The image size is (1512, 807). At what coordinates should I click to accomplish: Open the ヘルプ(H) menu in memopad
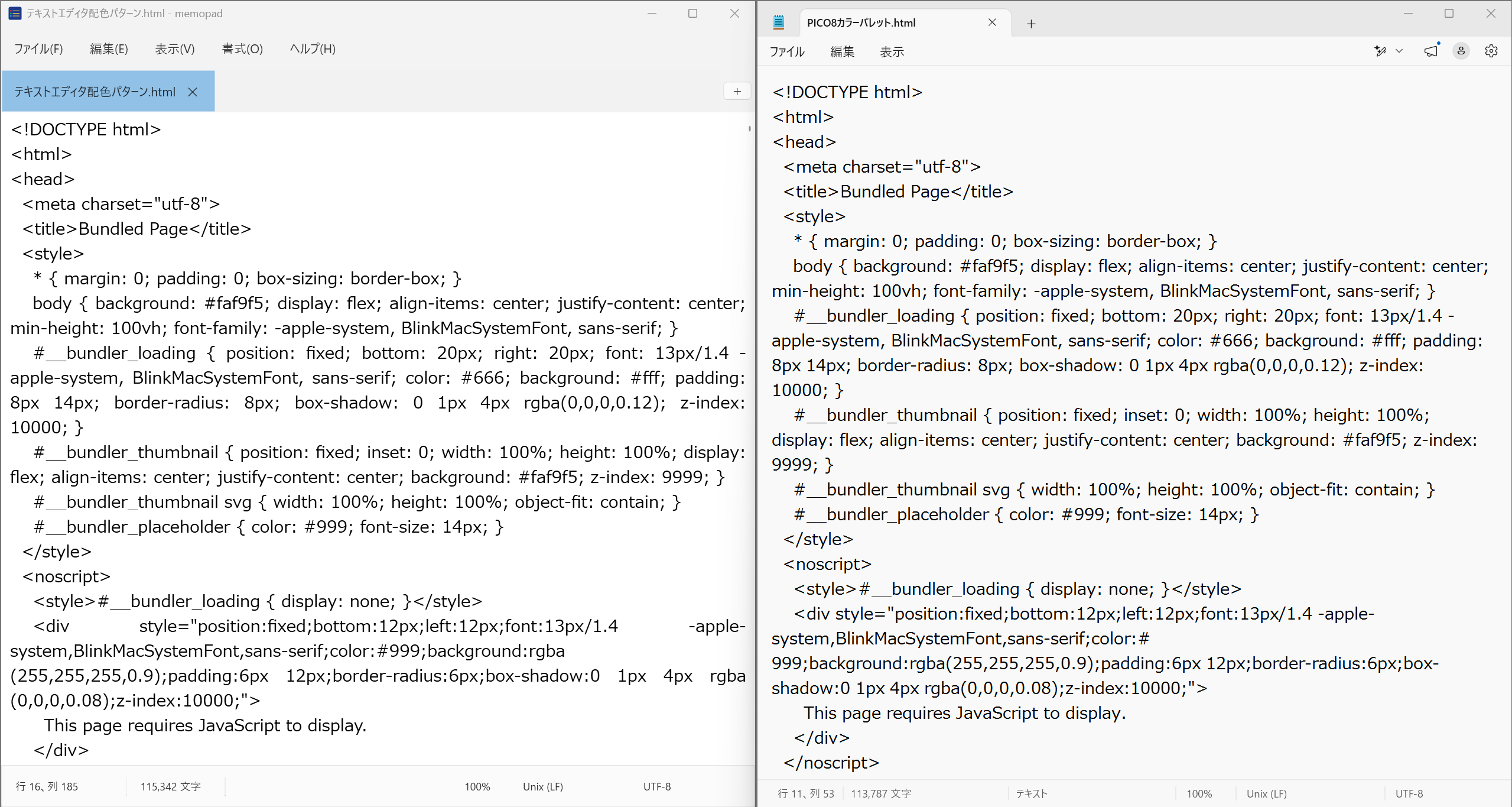tap(313, 49)
